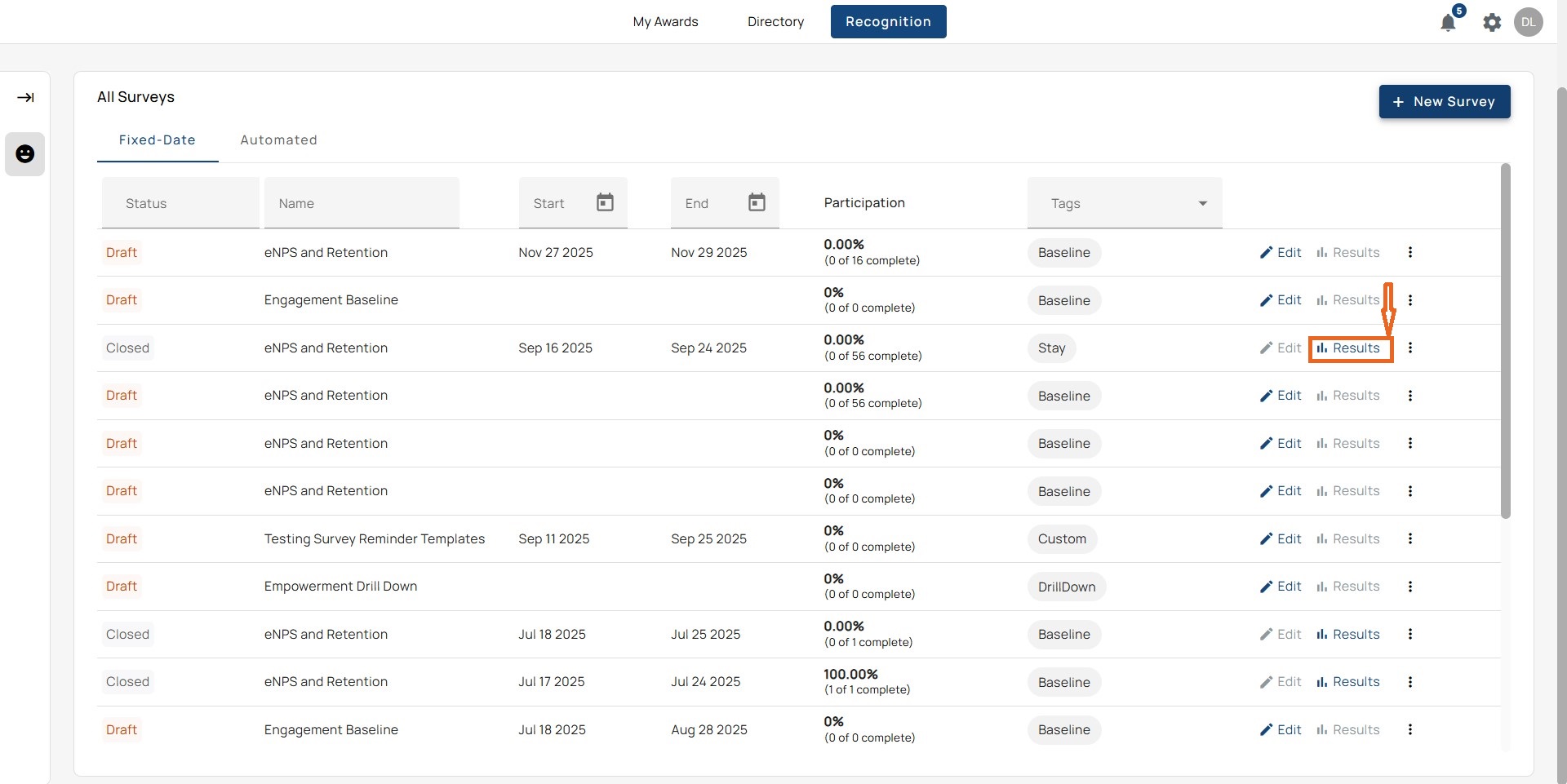The height and width of the screenshot is (784, 1567).
Task: Click the (1 of 1 complete) participation text
Action: coord(867,690)
